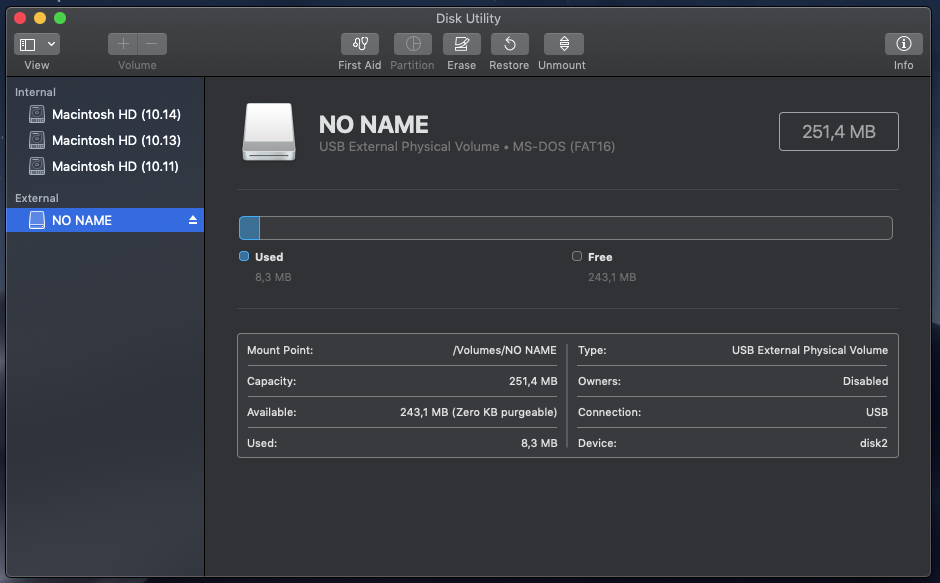The width and height of the screenshot is (940, 583).
Task: Click the USB External Physical Volume subtitle
Action: 467,147
